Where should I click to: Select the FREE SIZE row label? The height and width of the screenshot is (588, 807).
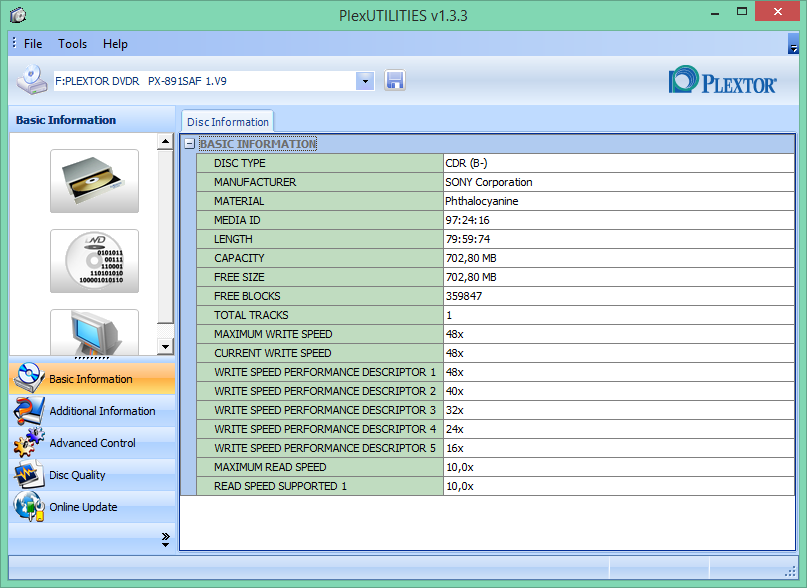pos(239,278)
